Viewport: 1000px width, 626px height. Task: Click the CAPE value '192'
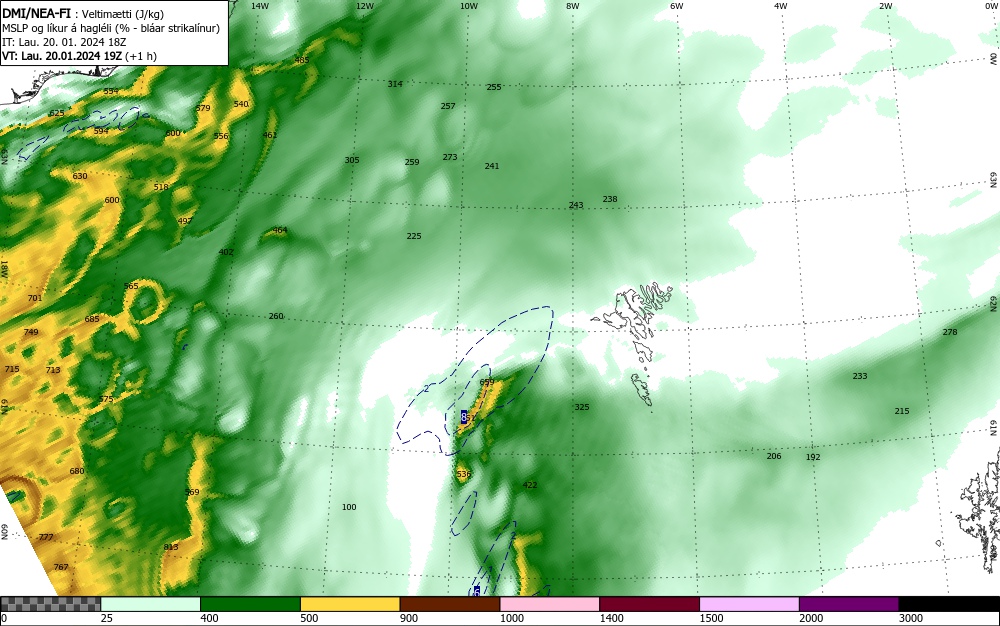pyautogui.click(x=813, y=457)
